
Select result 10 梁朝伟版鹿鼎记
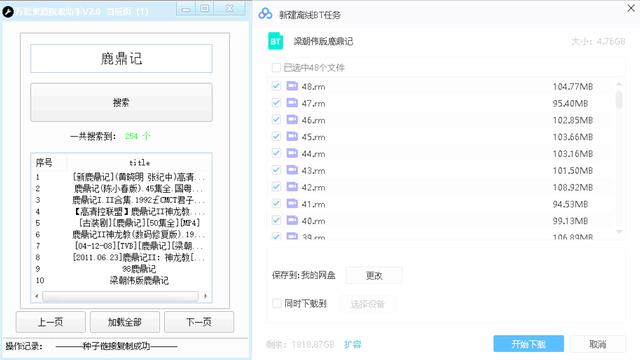[x=121, y=280]
